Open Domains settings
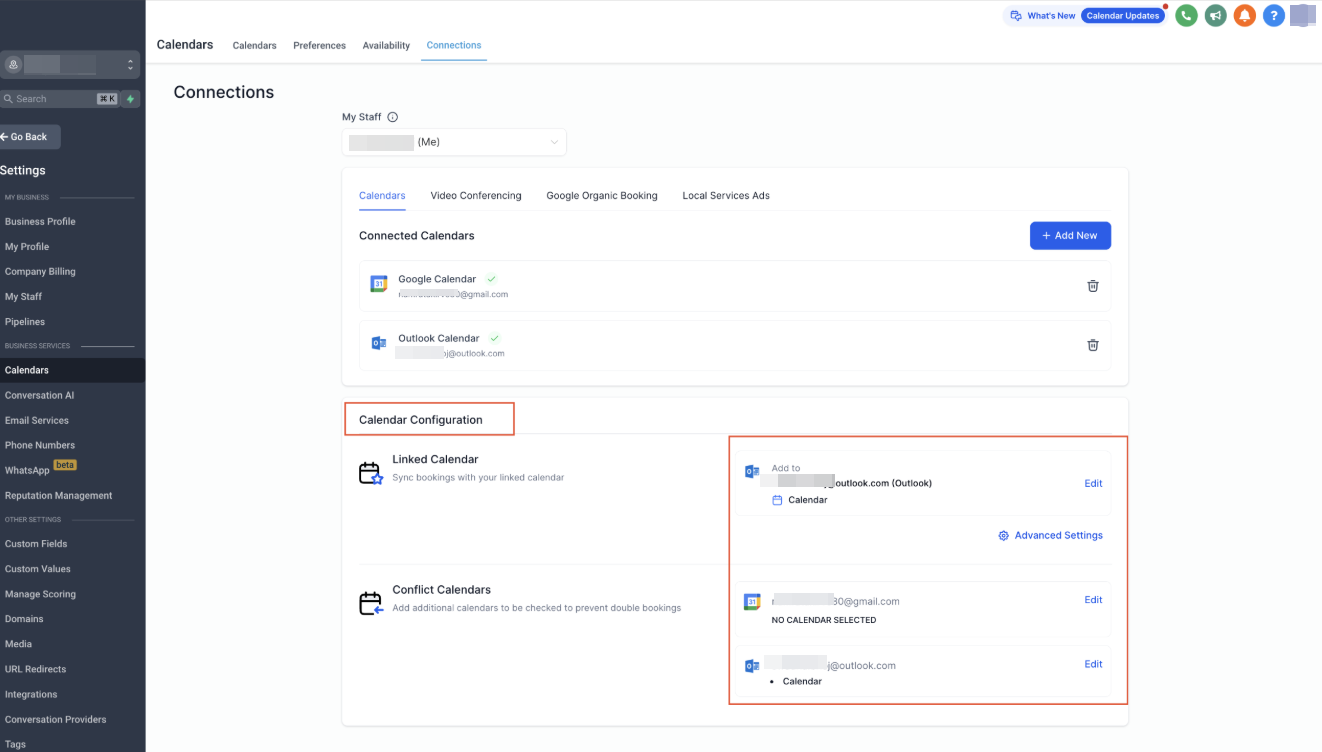The image size is (1322, 752). coord(24,619)
